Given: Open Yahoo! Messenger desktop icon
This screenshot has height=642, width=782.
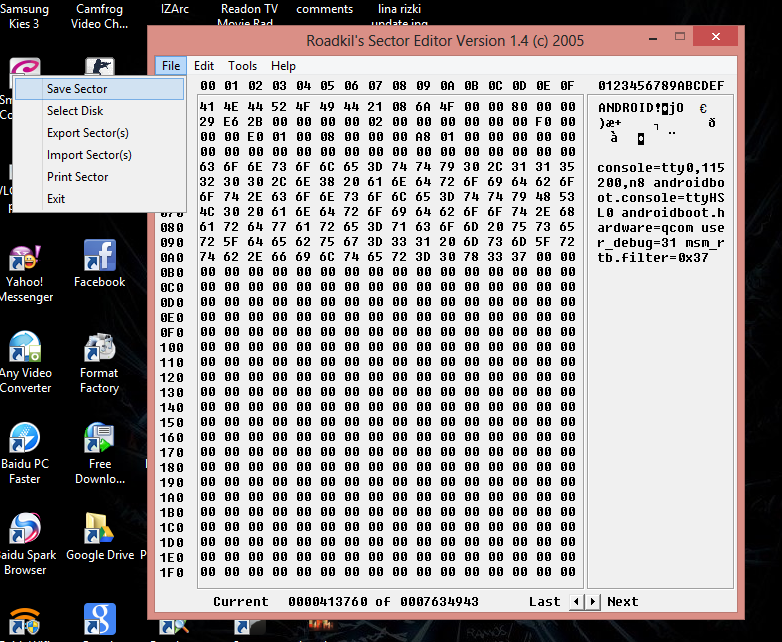Looking at the screenshot, I should 25,274.
